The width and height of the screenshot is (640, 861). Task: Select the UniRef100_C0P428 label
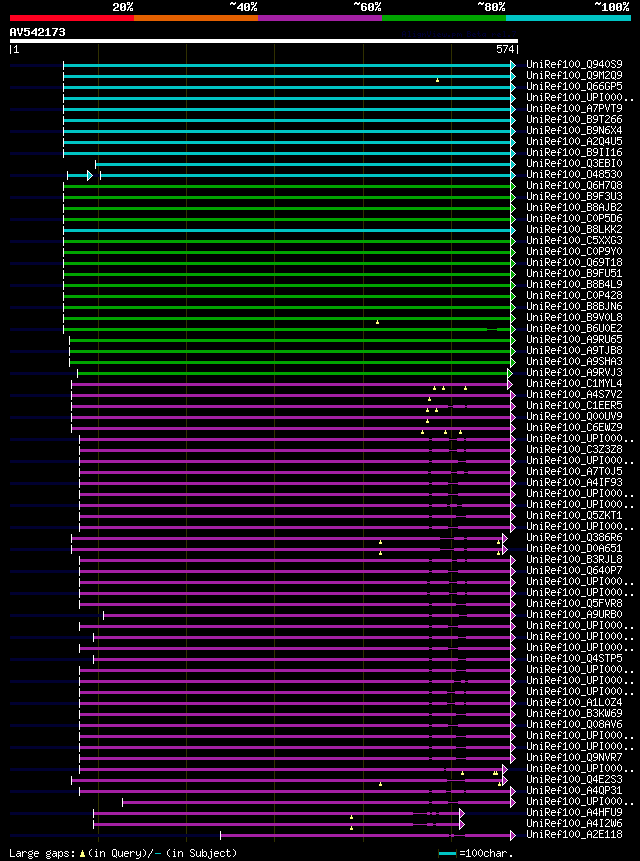click(x=574, y=295)
